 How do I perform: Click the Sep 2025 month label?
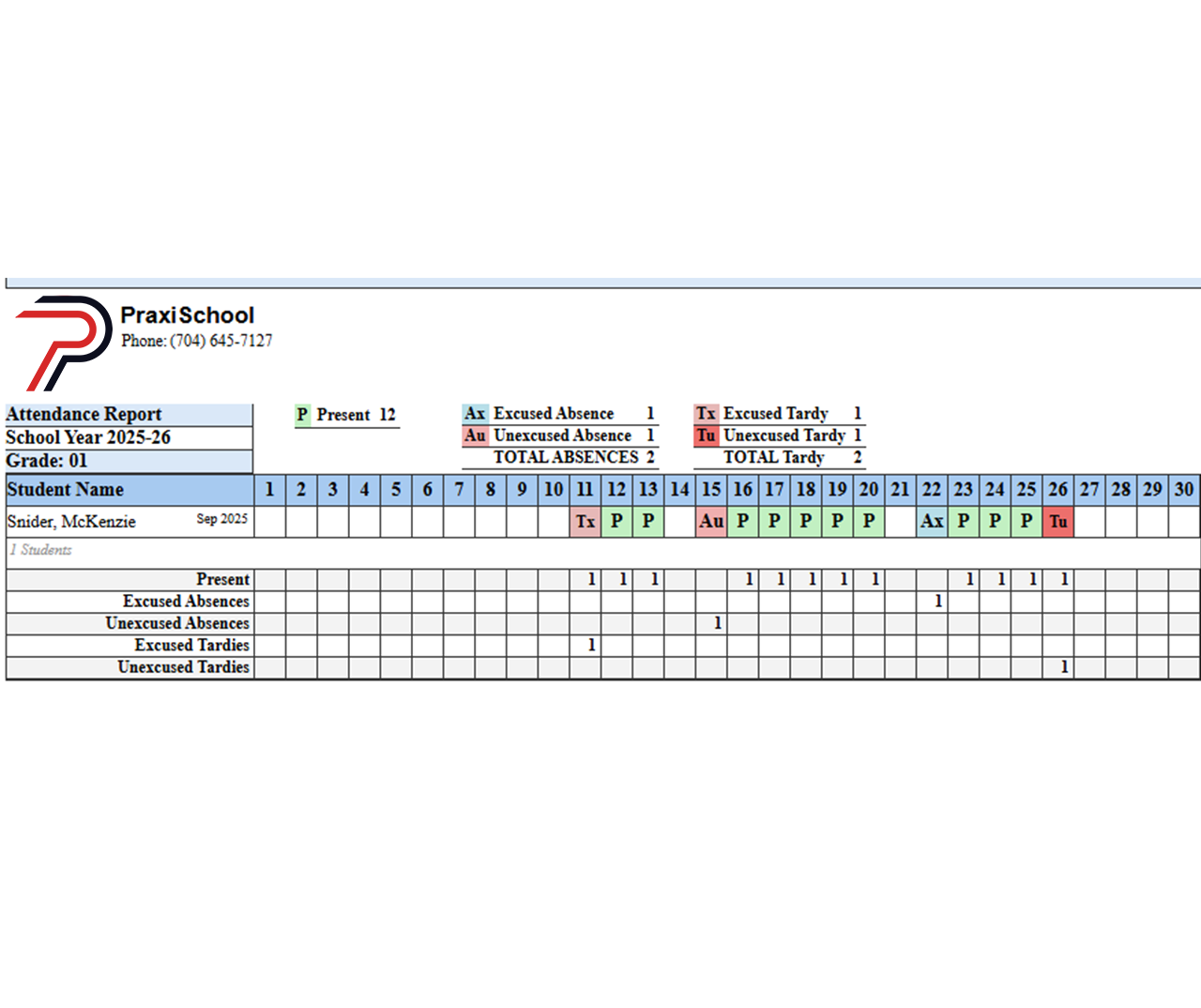221,519
